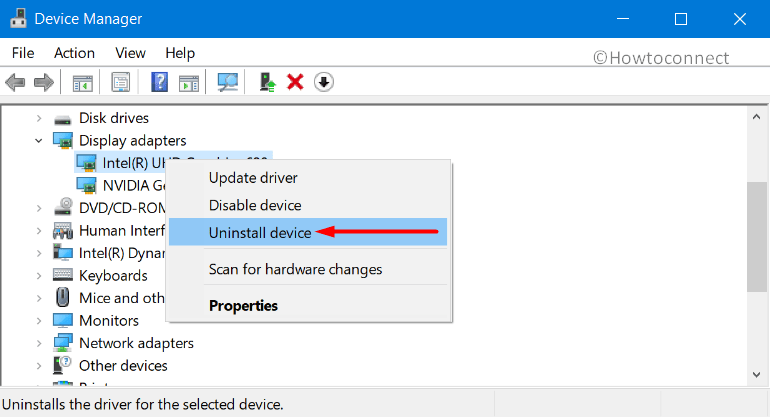This screenshot has width=770, height=417.
Task: Choose Update driver from context menu
Action: coord(308,178)
